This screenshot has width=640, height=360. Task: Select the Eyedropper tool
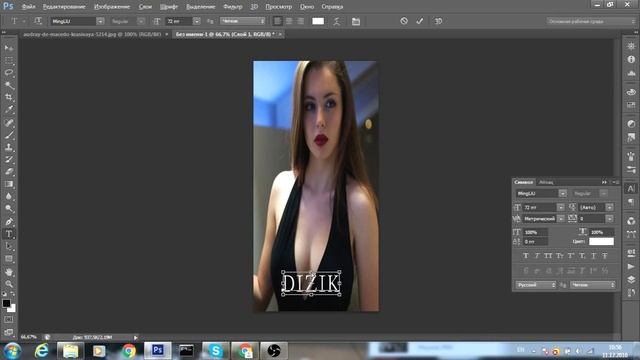9,109
